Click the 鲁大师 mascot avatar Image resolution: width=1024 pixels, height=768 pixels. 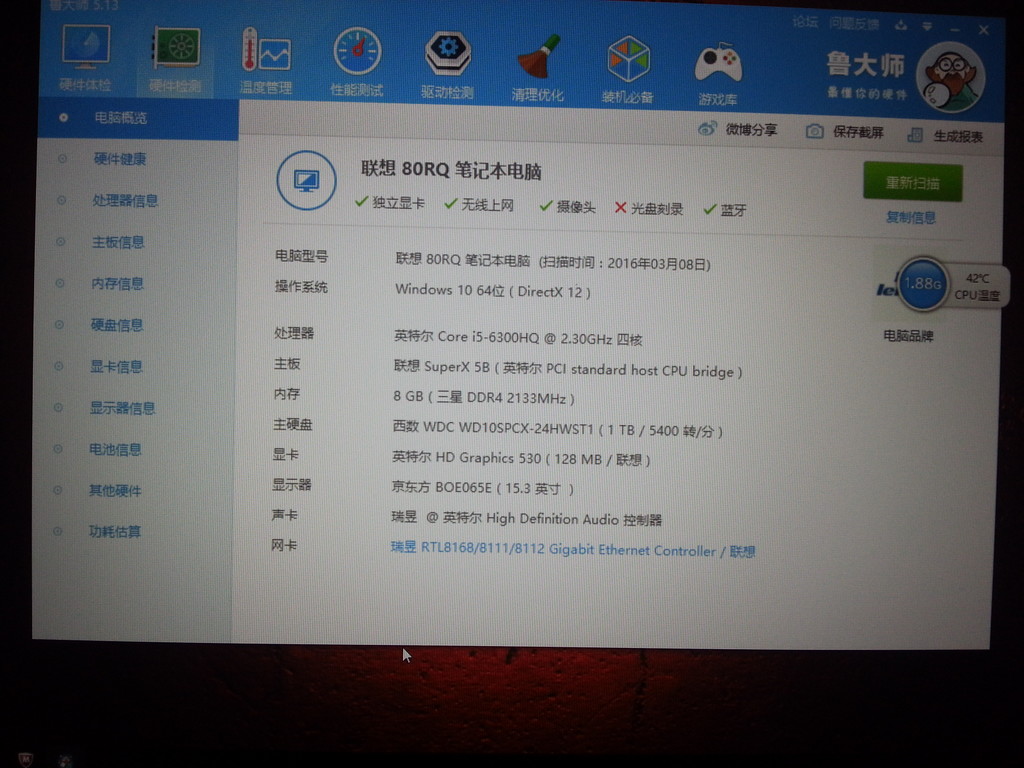(x=950, y=78)
